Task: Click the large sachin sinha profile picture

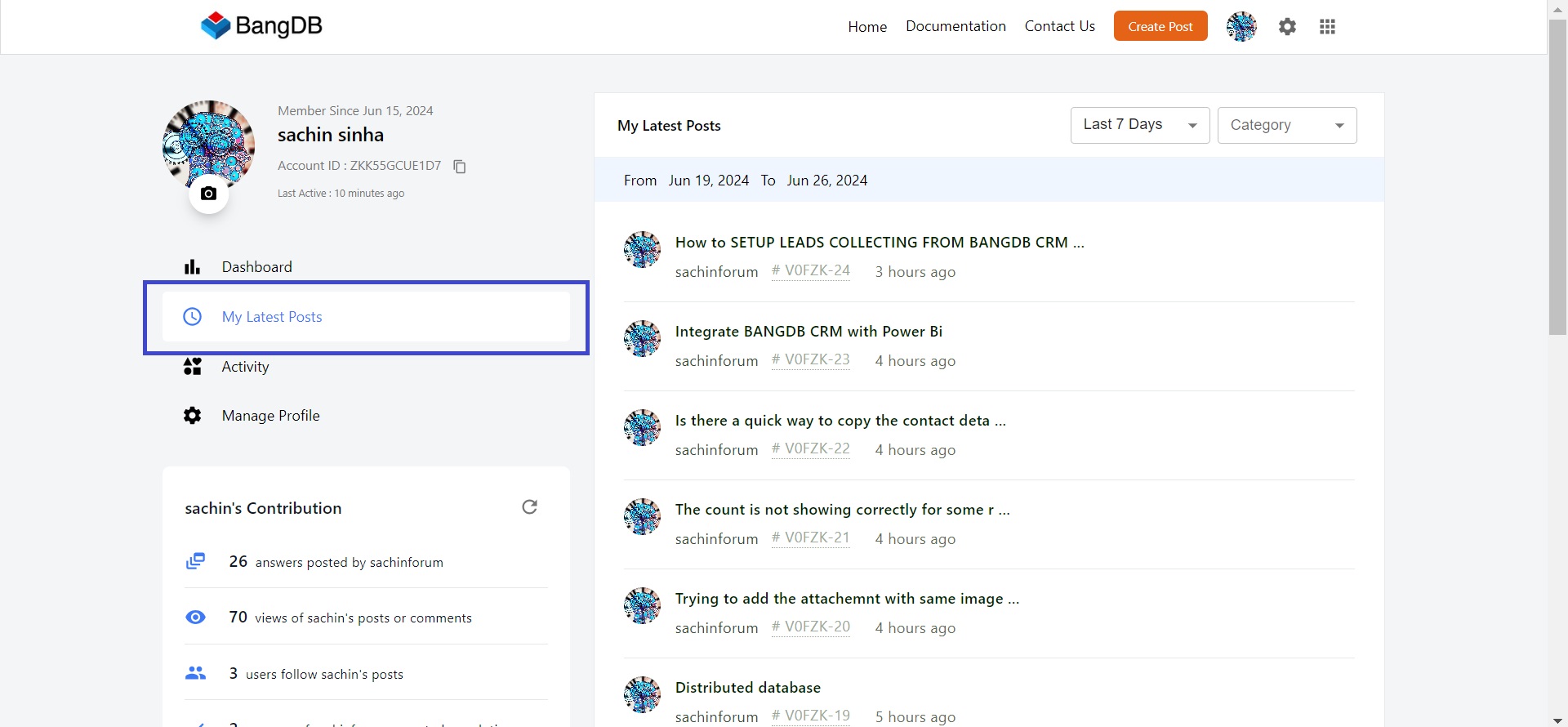Action: pos(209,145)
